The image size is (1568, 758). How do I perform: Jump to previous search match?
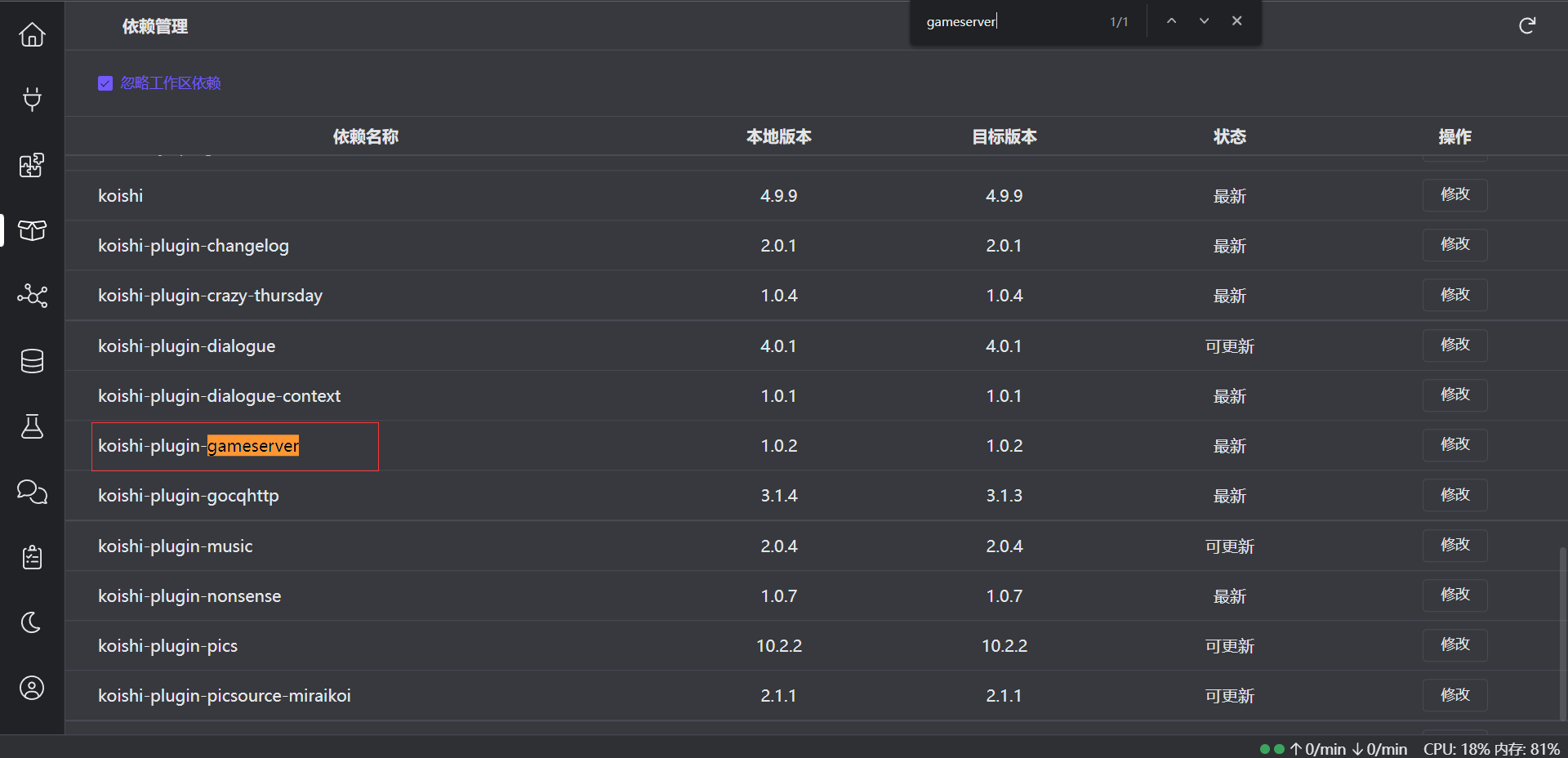[1171, 20]
